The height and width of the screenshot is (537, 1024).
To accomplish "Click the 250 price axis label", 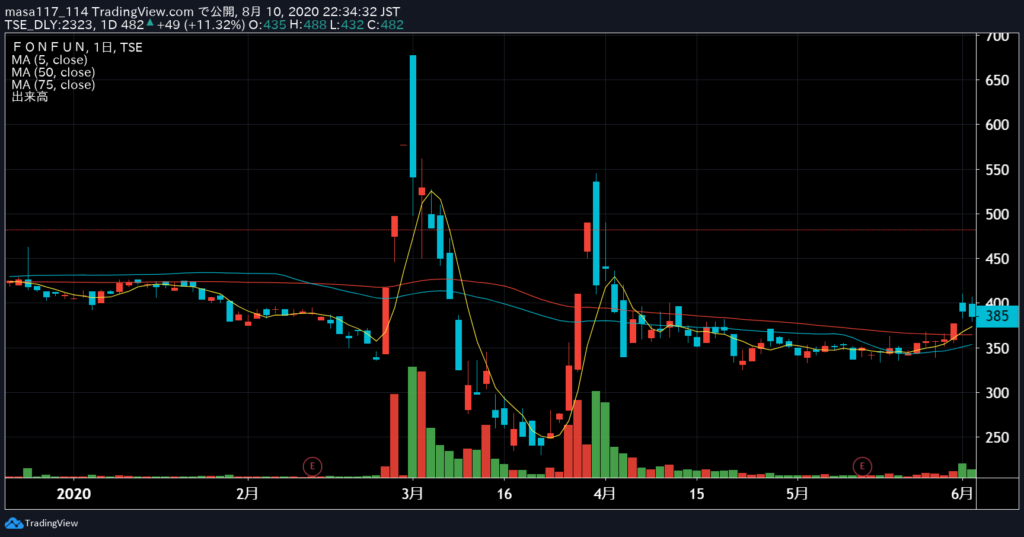I will point(997,438).
